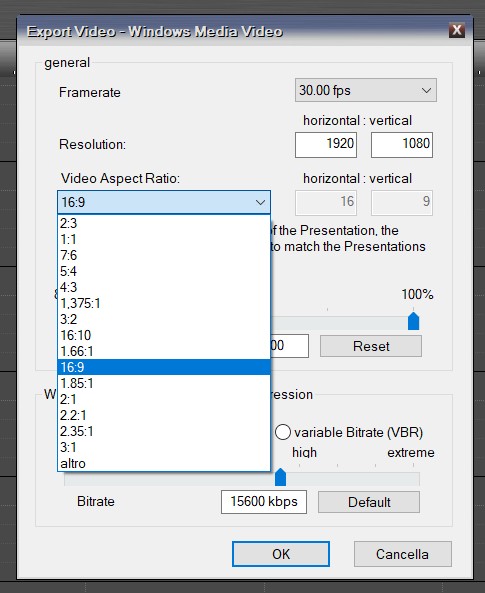Enable variable Bitrate (VBR) radio button
The width and height of the screenshot is (485, 593).
[x=283, y=432]
